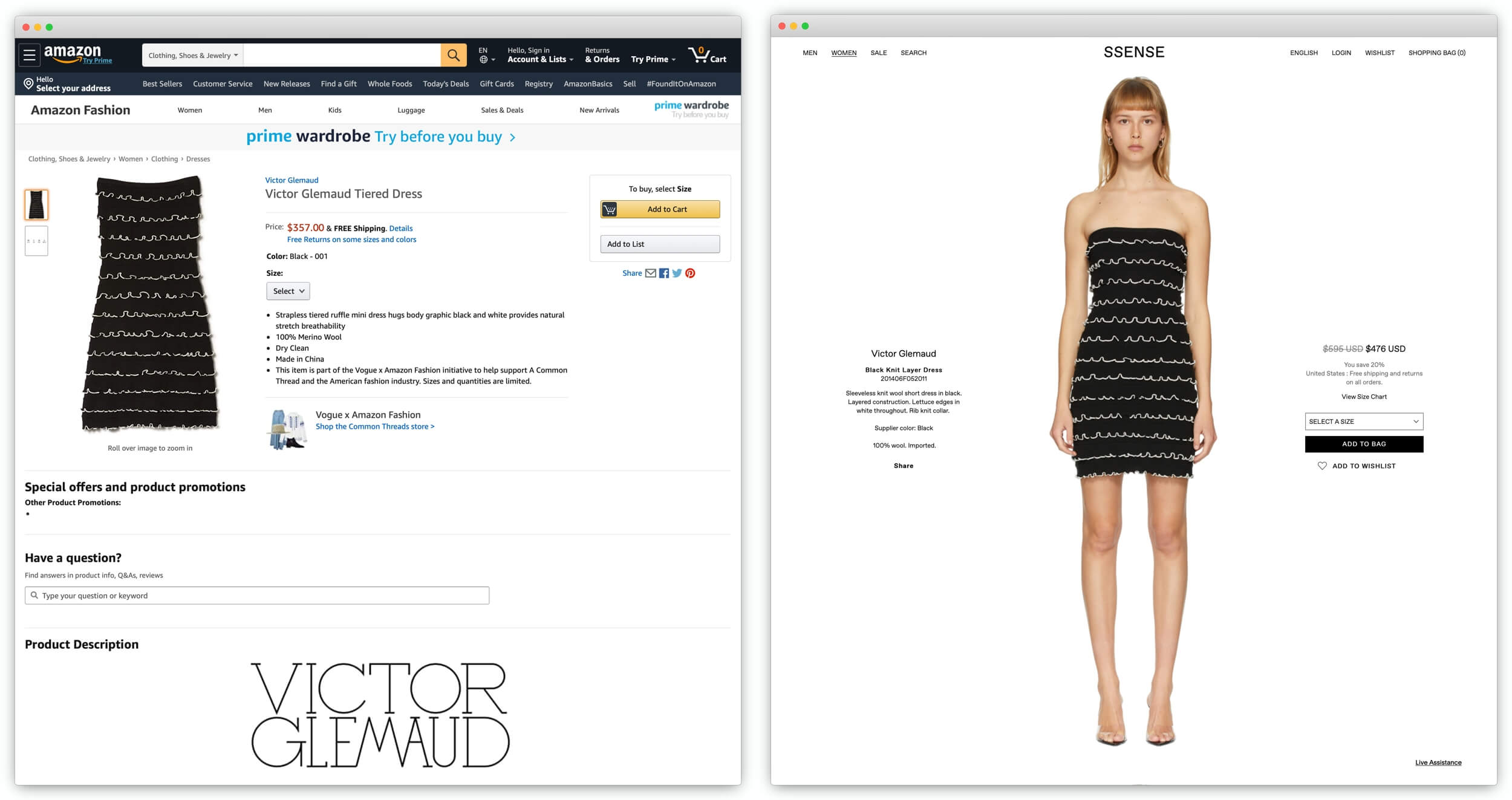Click SSENSE Login toggle

click(1341, 52)
